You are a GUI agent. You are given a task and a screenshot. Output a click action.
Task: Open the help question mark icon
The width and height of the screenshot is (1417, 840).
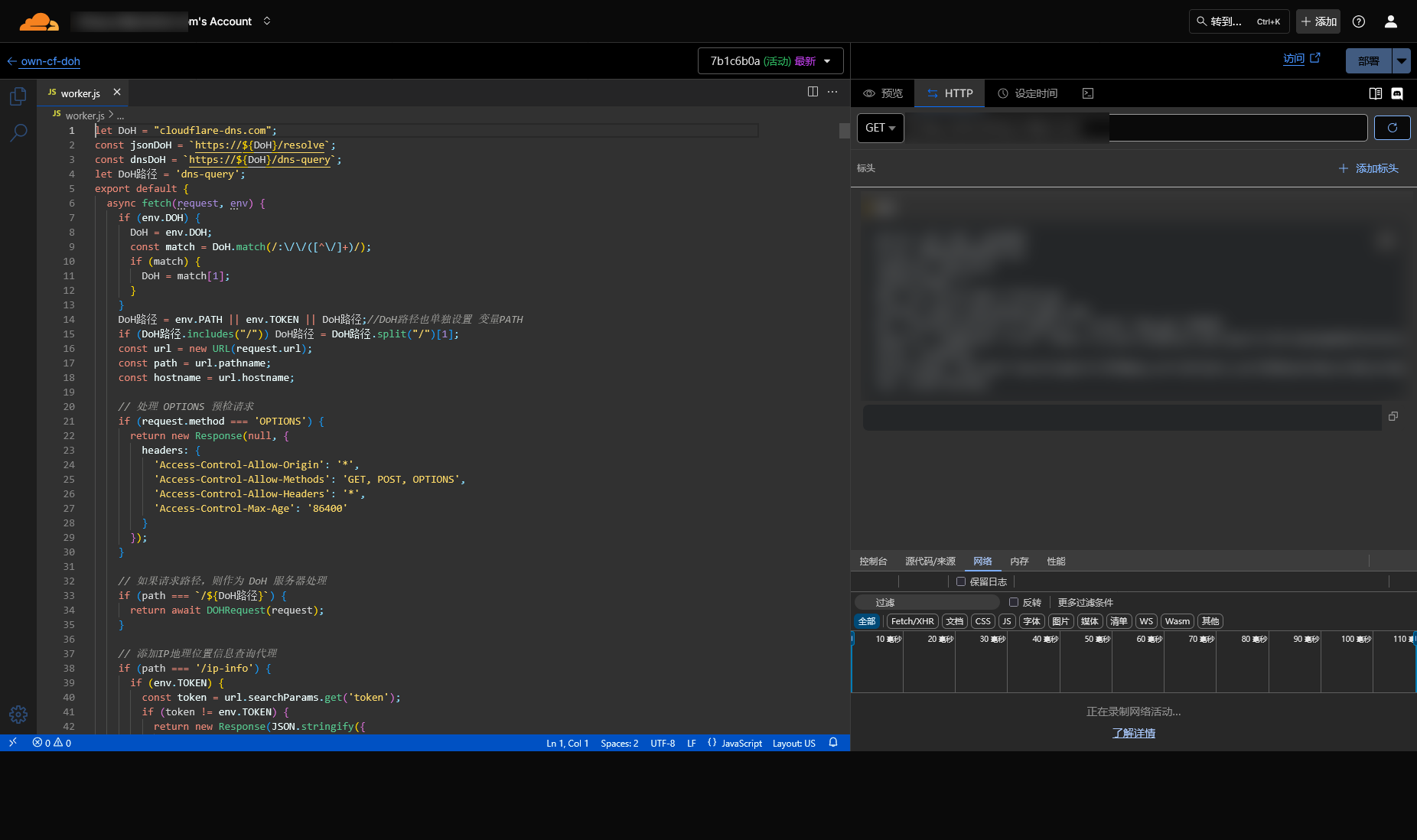[1359, 21]
